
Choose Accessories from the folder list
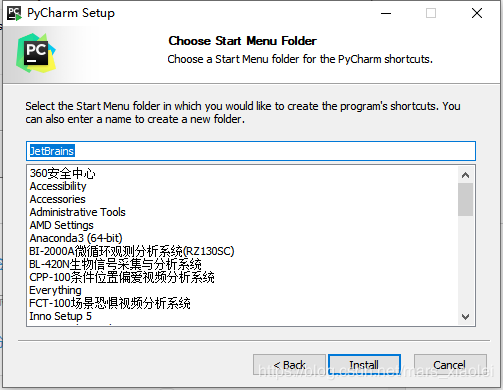[58, 199]
